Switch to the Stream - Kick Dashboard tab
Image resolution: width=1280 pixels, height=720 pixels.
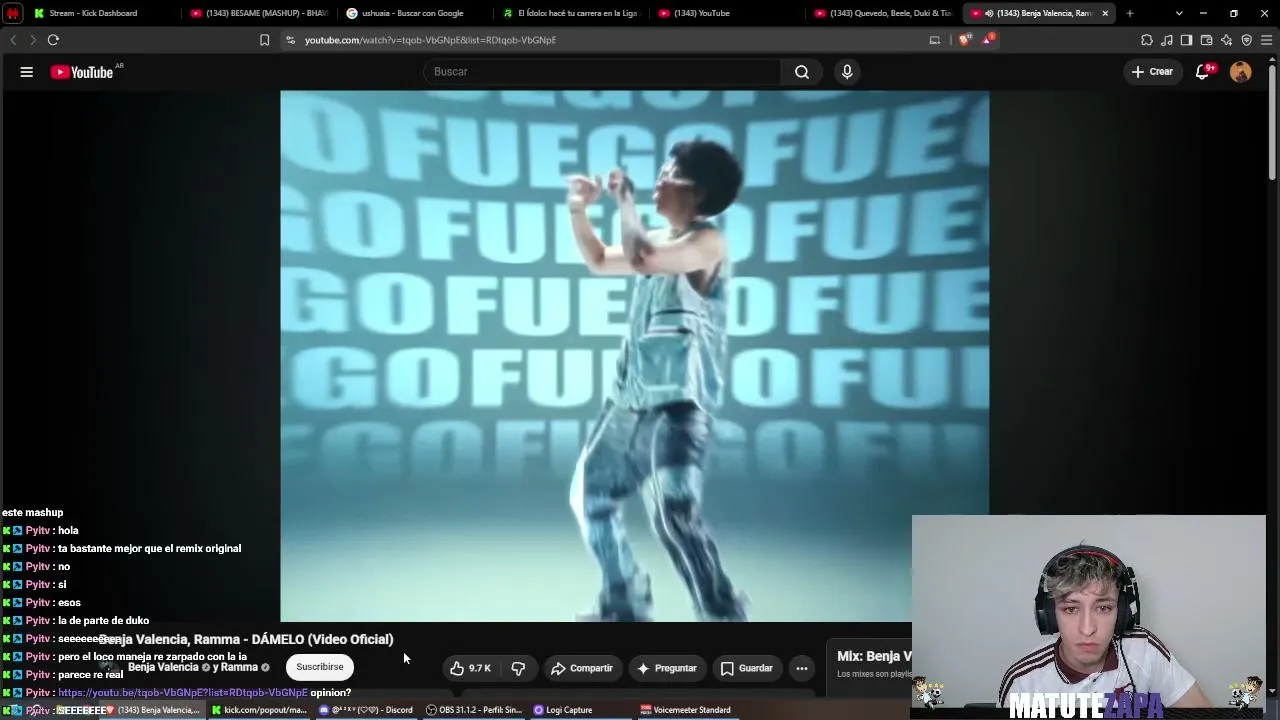coord(103,13)
